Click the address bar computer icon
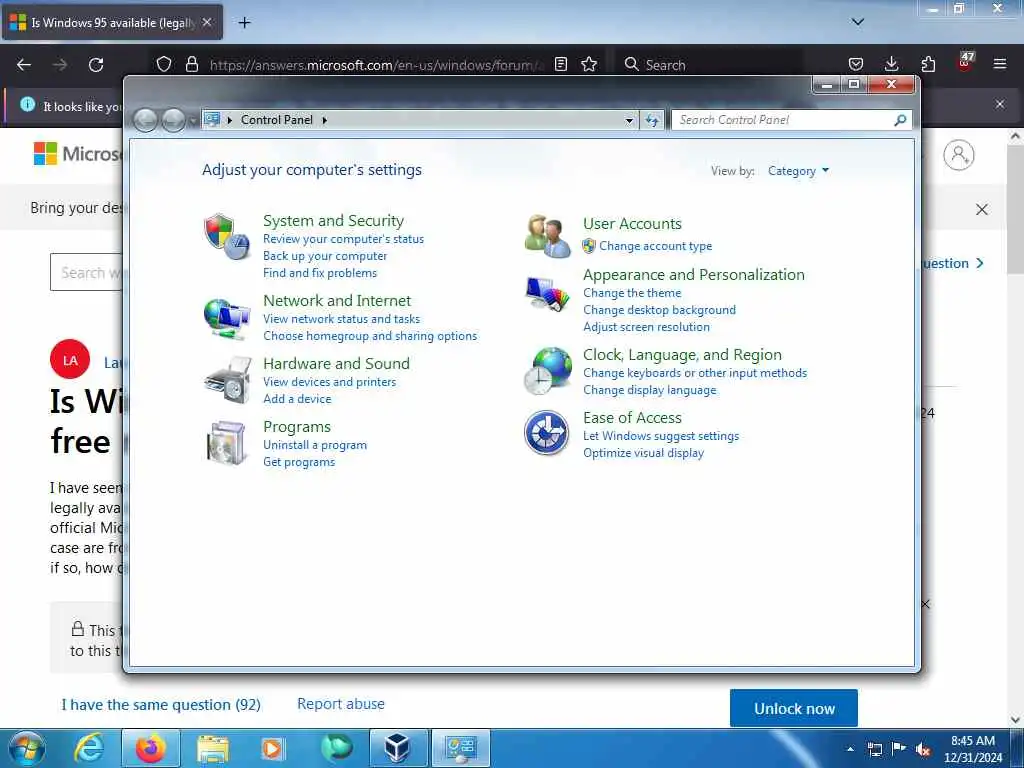The image size is (1024, 768). click(212, 120)
